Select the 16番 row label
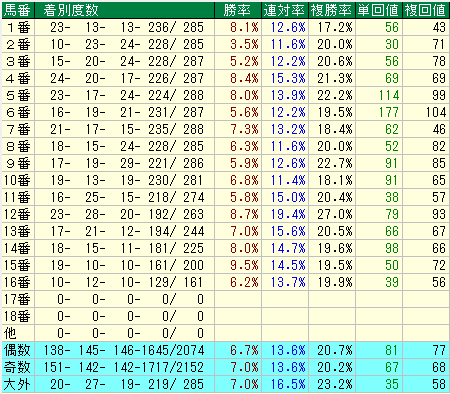Viewport: 450px width, 394px height. (17, 282)
